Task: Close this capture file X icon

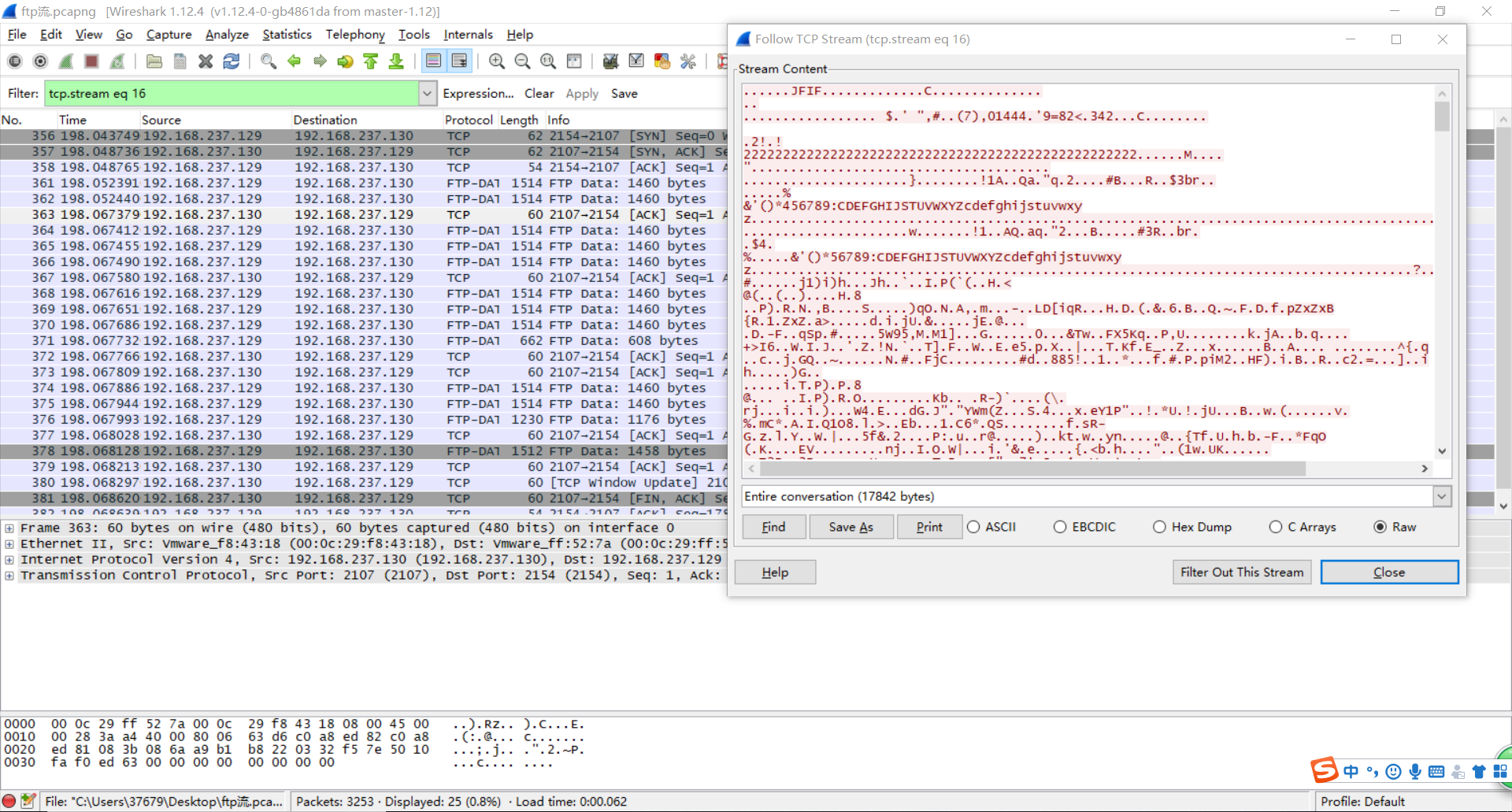Action: point(206,61)
